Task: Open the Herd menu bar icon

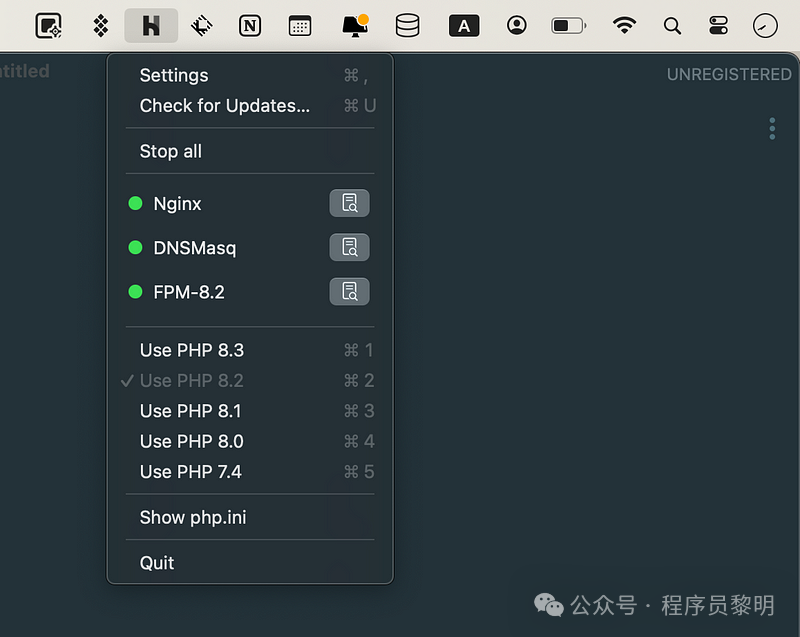Action: [151, 26]
